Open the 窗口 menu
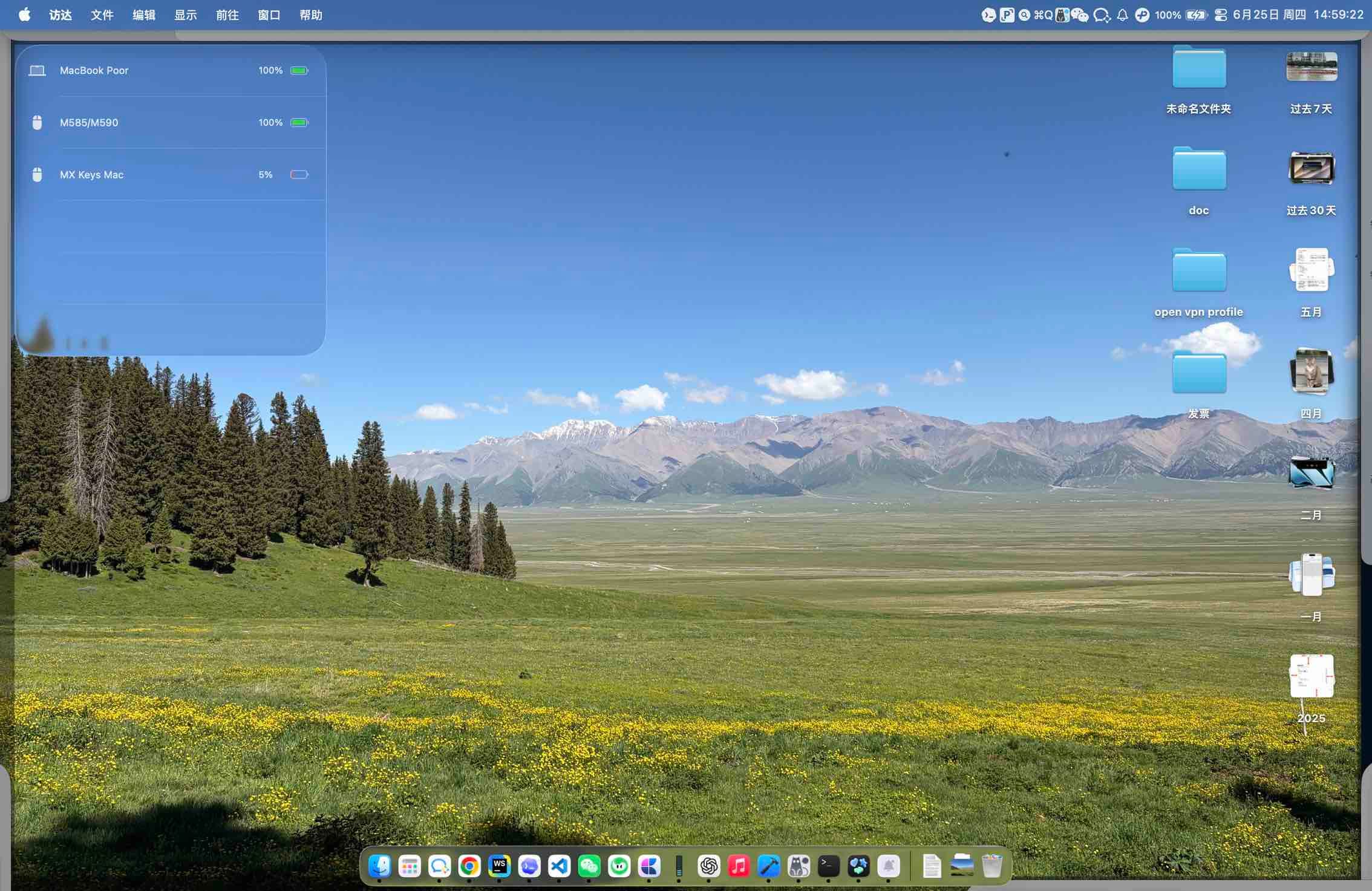This screenshot has height=891, width=1372. point(269,15)
